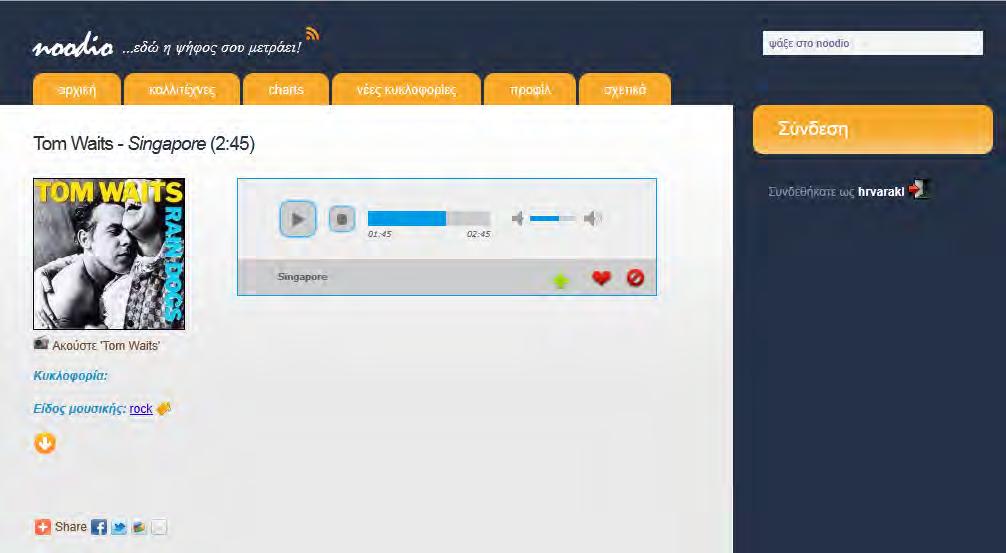Click the Tom Waits Rain Dogs album cover
1006x553 pixels.
coord(109,254)
